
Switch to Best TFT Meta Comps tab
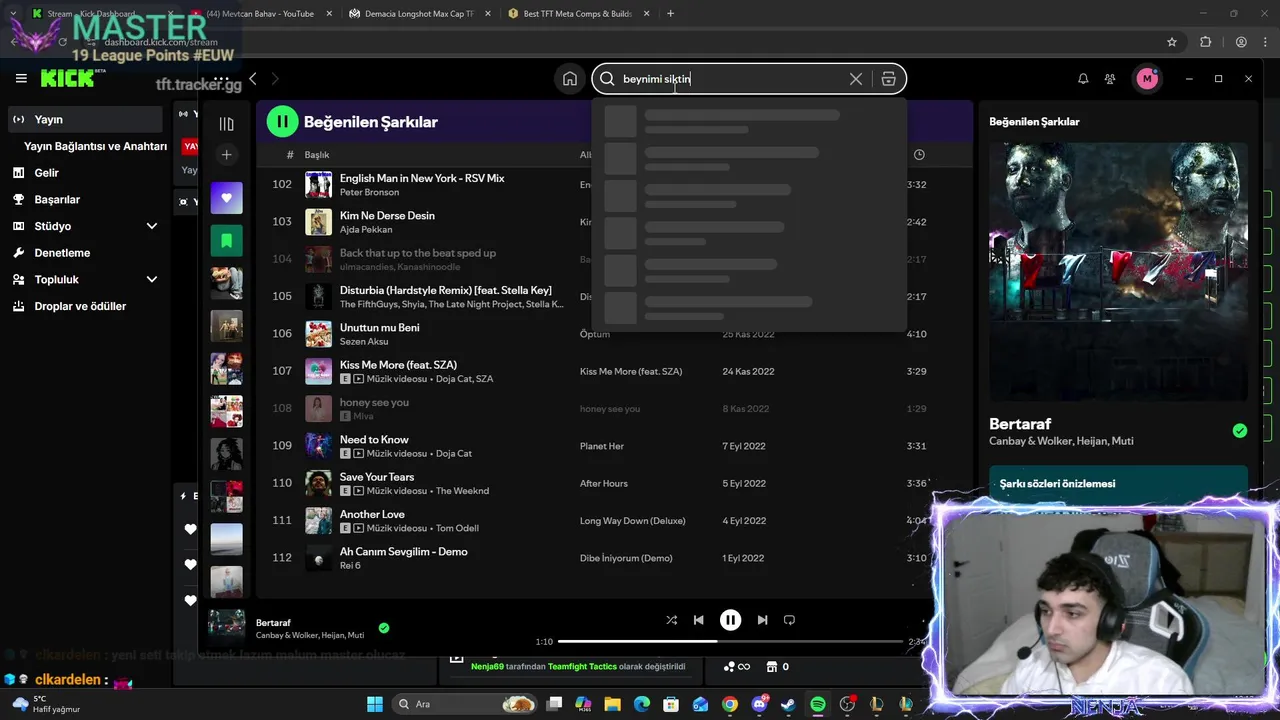click(x=577, y=14)
